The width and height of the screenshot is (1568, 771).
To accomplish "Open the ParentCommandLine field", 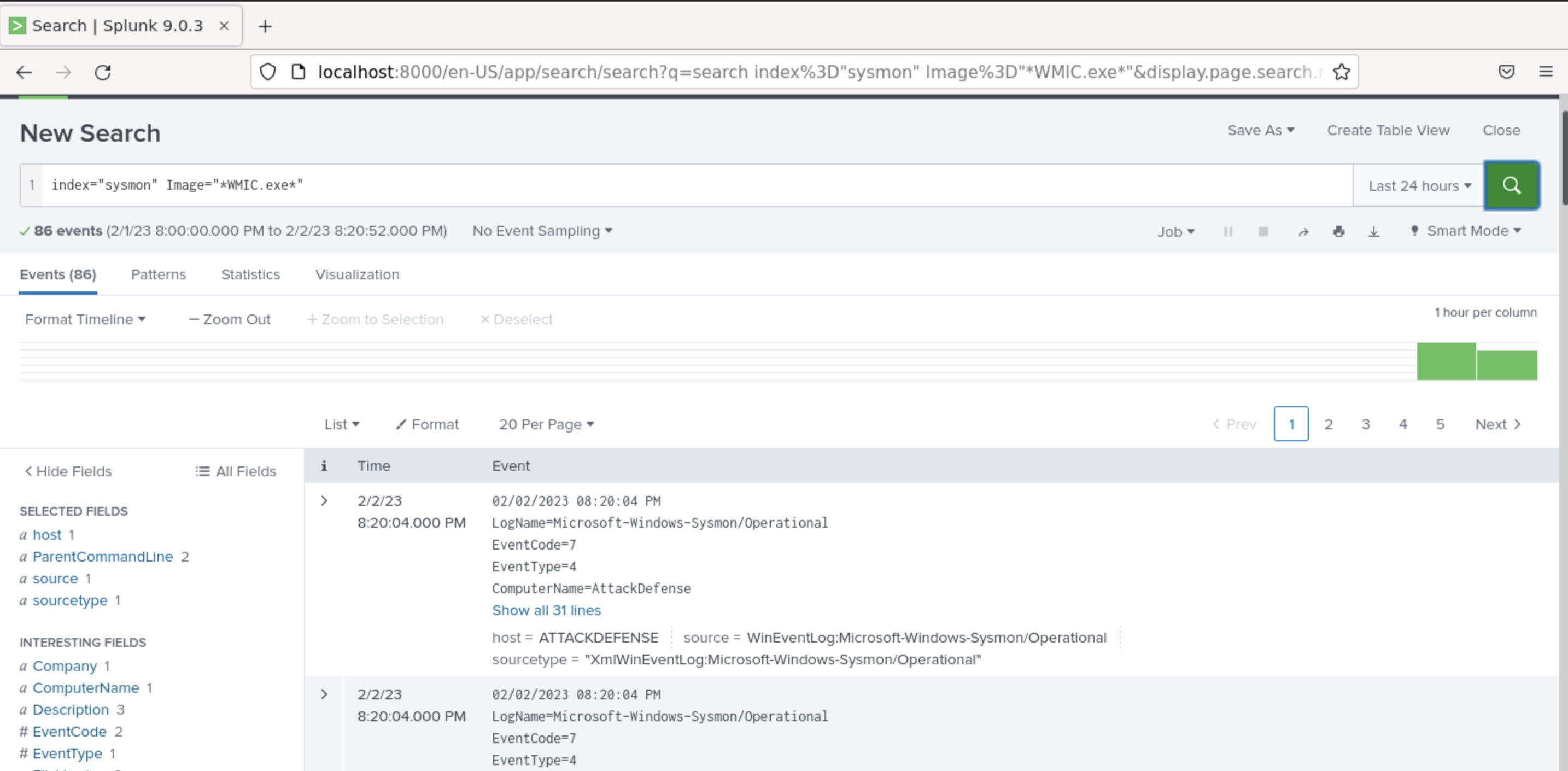I will coord(102,557).
